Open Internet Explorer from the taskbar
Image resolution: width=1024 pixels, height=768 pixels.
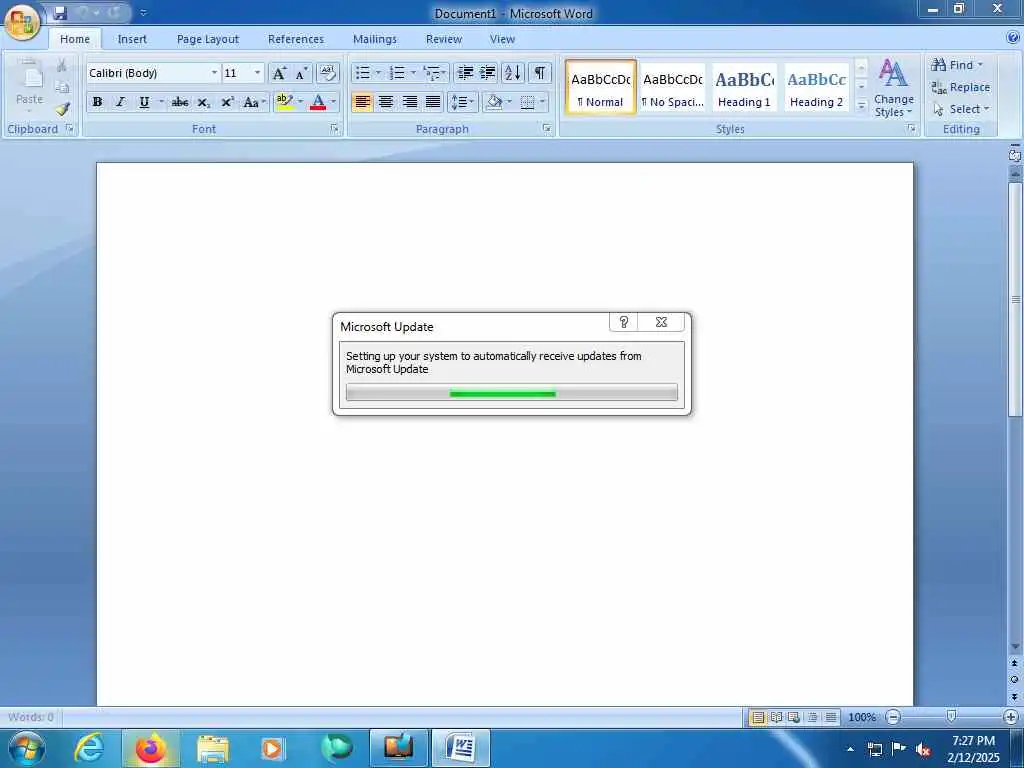[x=89, y=748]
